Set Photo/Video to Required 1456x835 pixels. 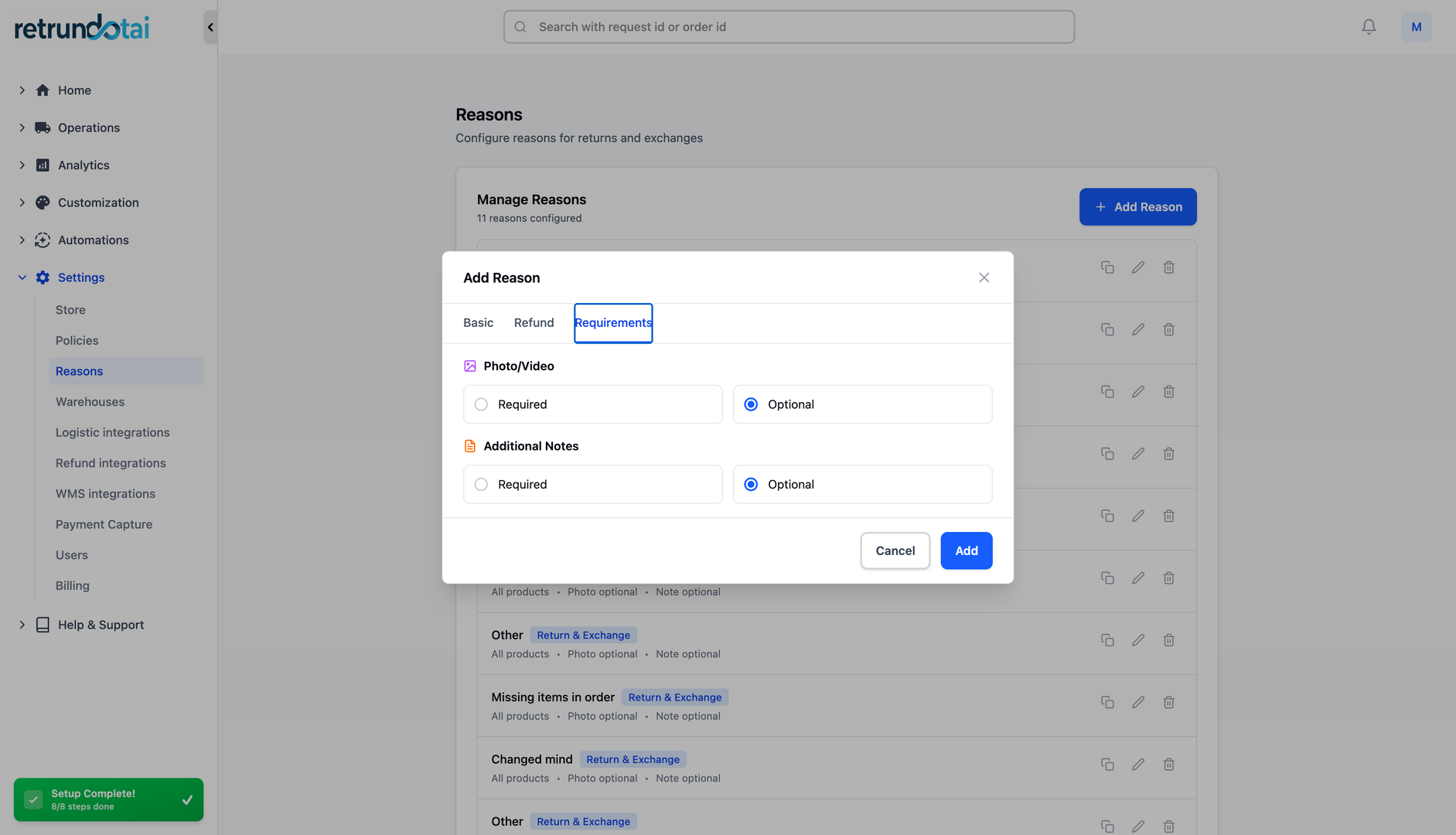click(x=482, y=404)
